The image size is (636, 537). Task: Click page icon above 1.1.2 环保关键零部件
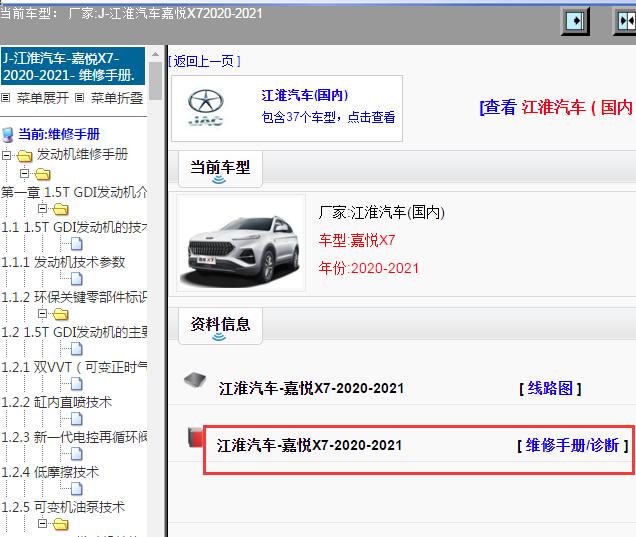(x=76, y=279)
